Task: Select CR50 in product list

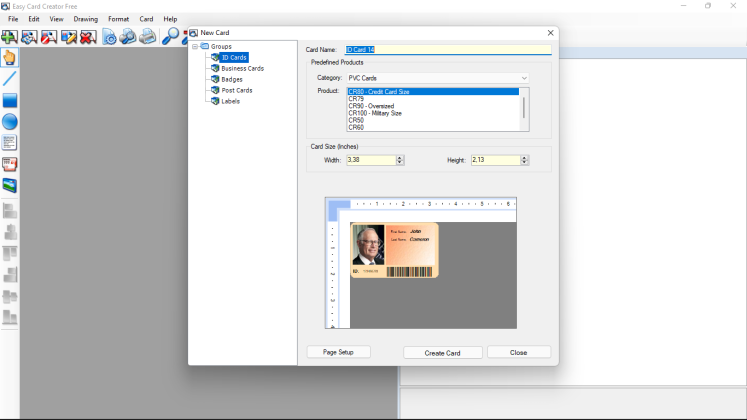Action: (x=433, y=120)
